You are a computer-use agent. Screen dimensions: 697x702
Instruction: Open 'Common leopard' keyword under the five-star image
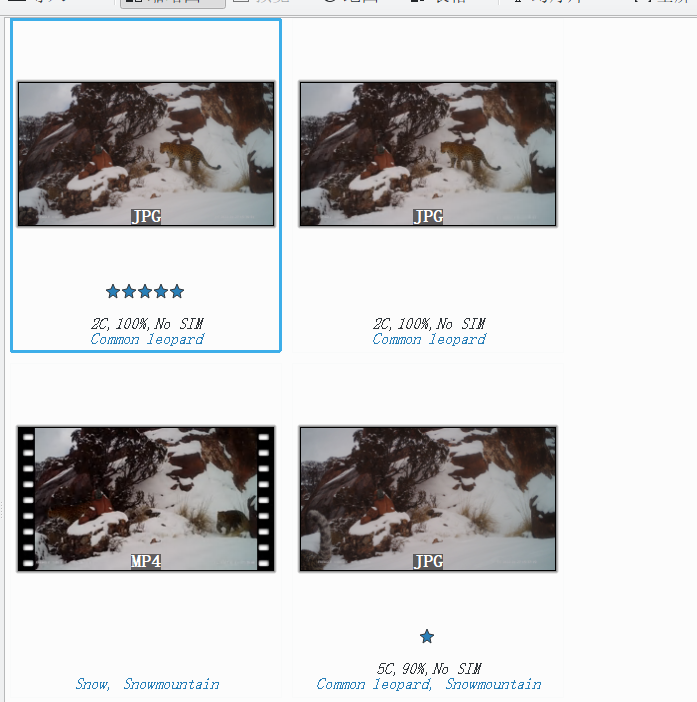click(x=147, y=339)
